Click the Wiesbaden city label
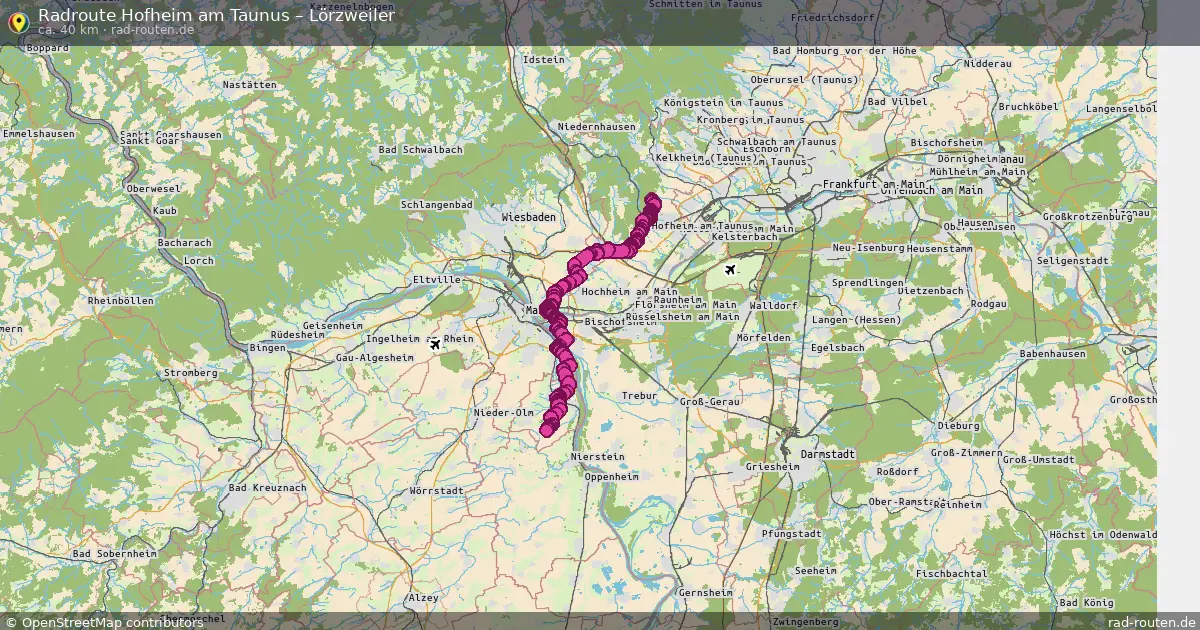1200x630 pixels. [x=528, y=216]
